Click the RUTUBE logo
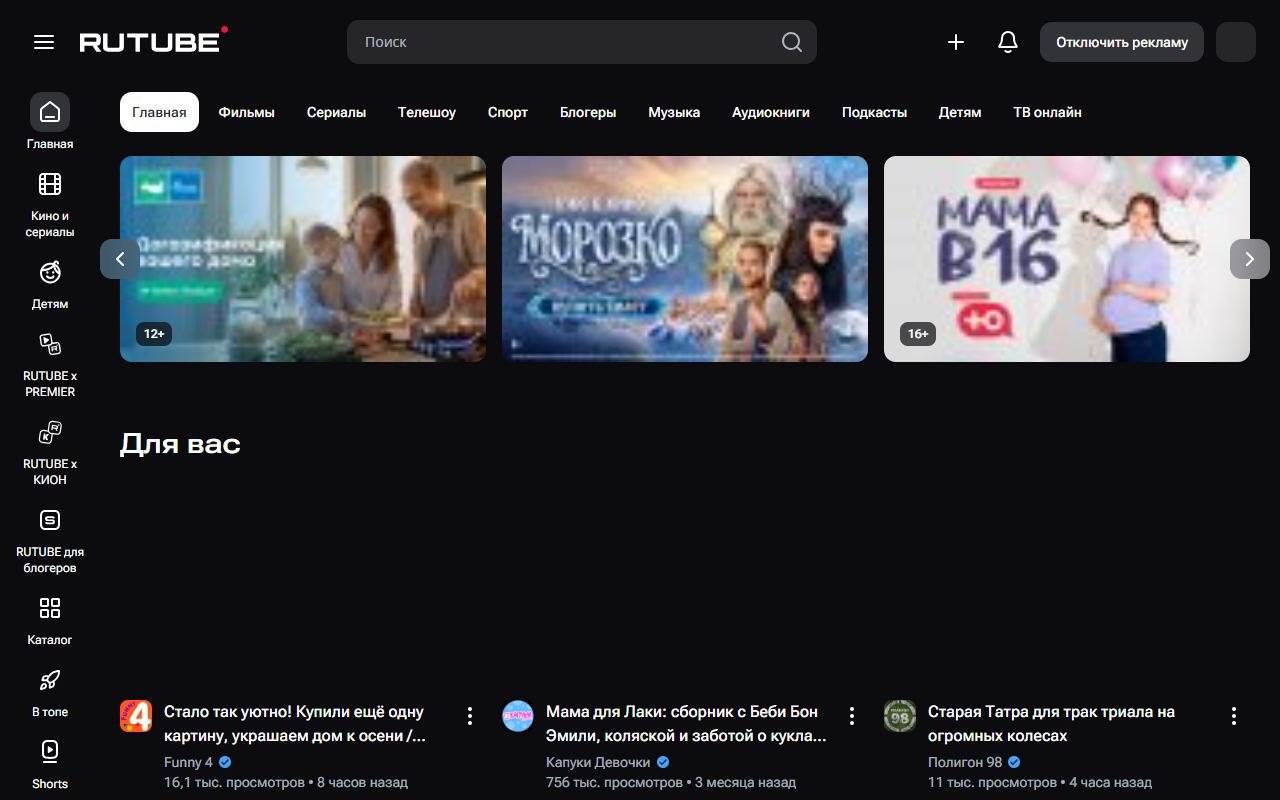1280x800 pixels. coord(154,40)
